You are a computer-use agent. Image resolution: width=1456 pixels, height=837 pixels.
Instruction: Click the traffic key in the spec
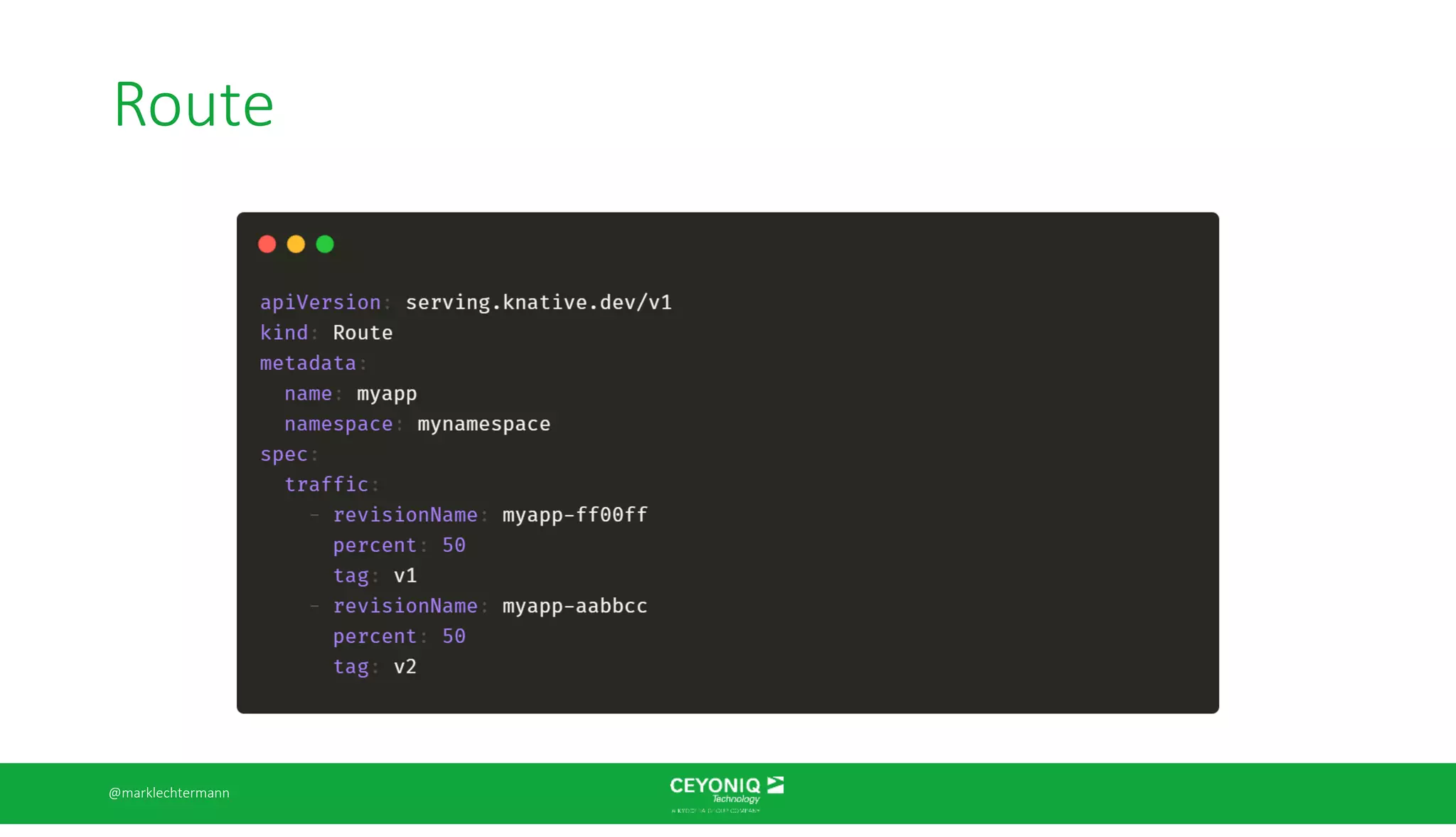pyautogui.click(x=326, y=485)
